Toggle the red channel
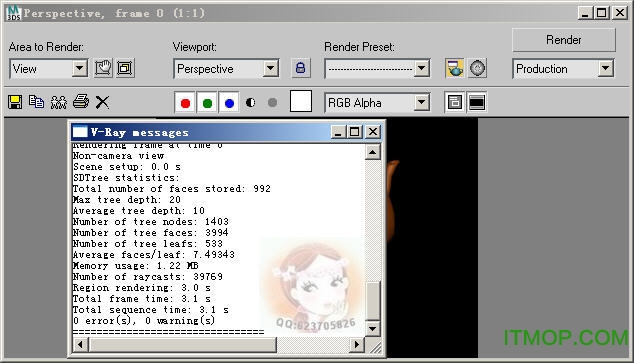 pos(186,103)
